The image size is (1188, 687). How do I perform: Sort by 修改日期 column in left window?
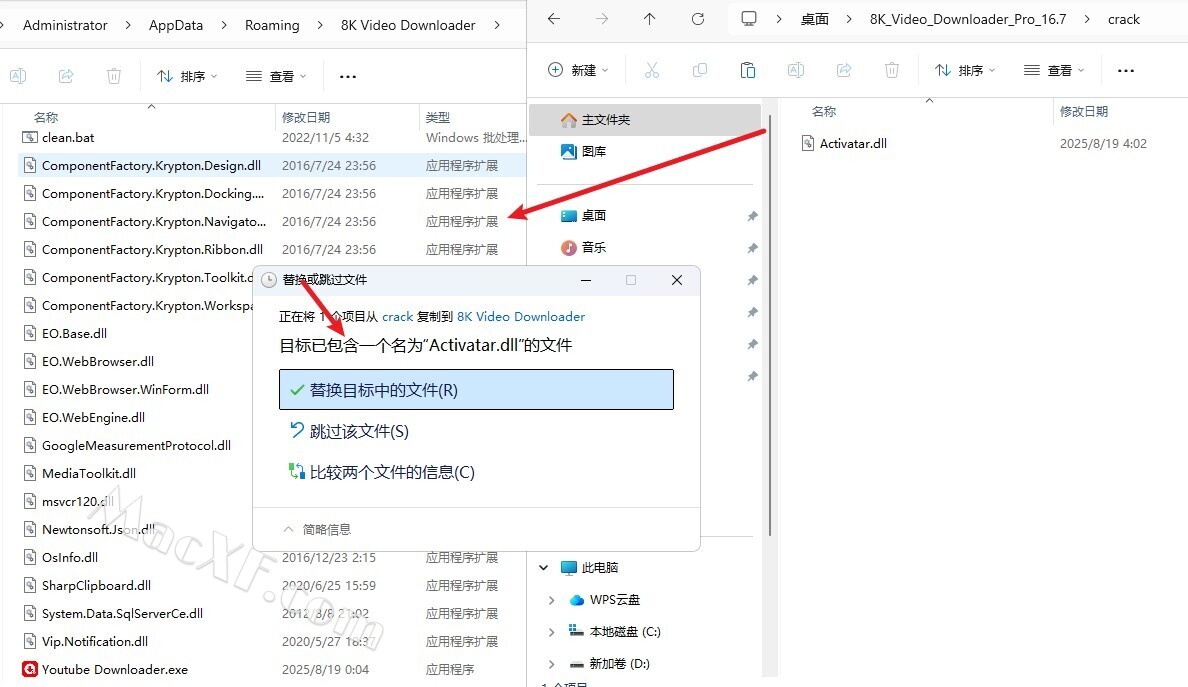click(x=306, y=117)
